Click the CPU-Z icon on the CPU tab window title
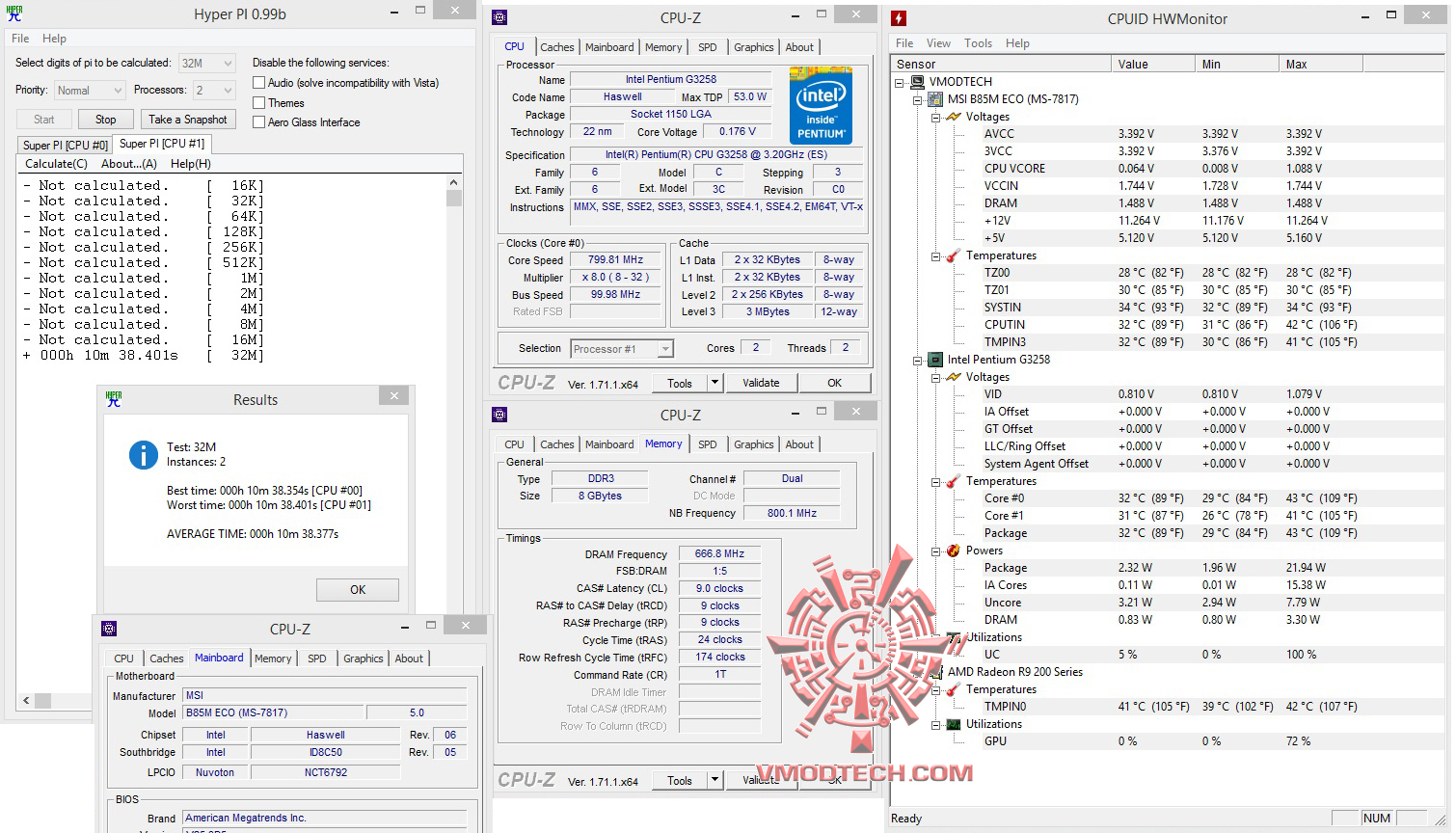 499,17
